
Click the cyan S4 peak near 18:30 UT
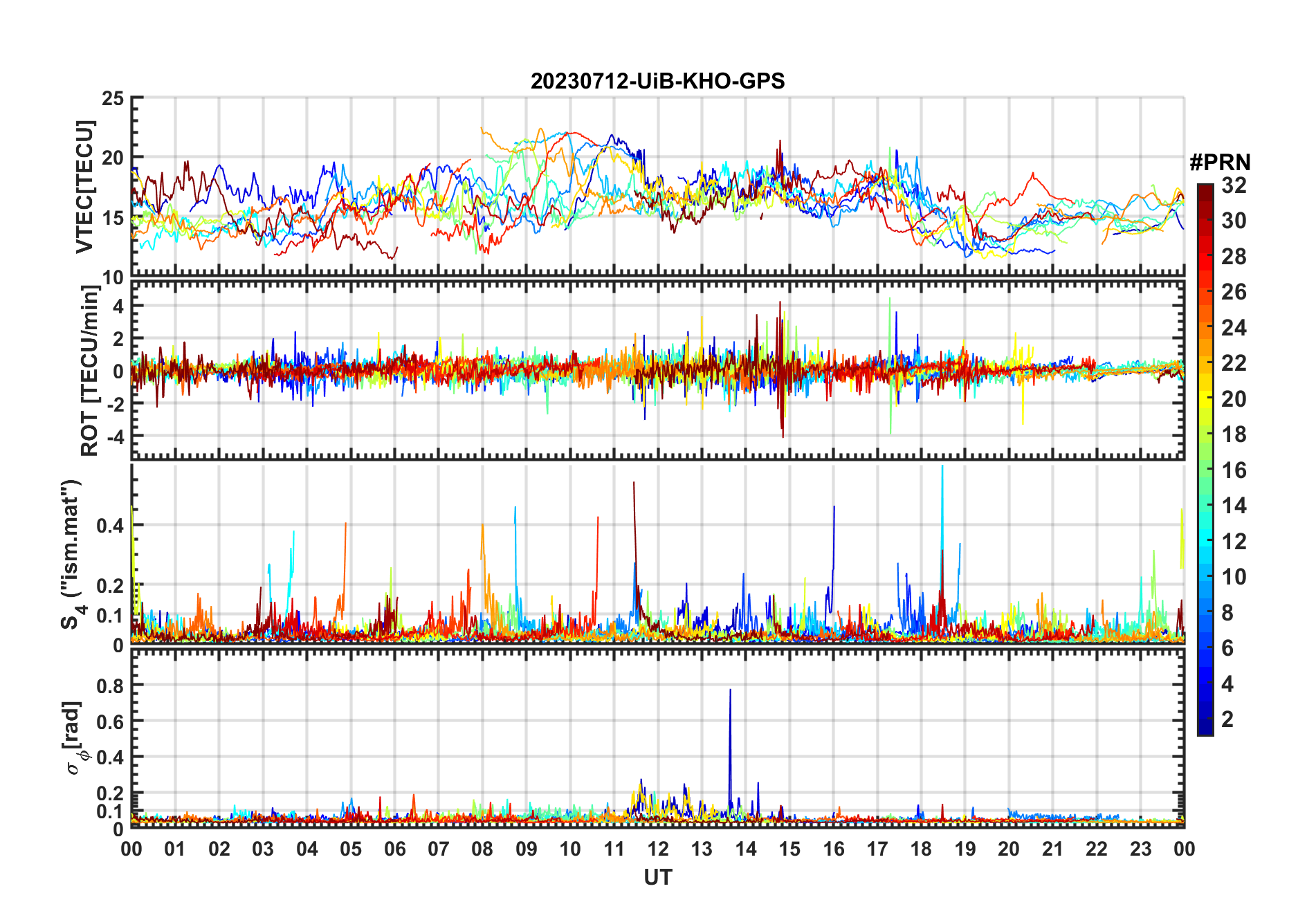pyautogui.click(x=942, y=526)
